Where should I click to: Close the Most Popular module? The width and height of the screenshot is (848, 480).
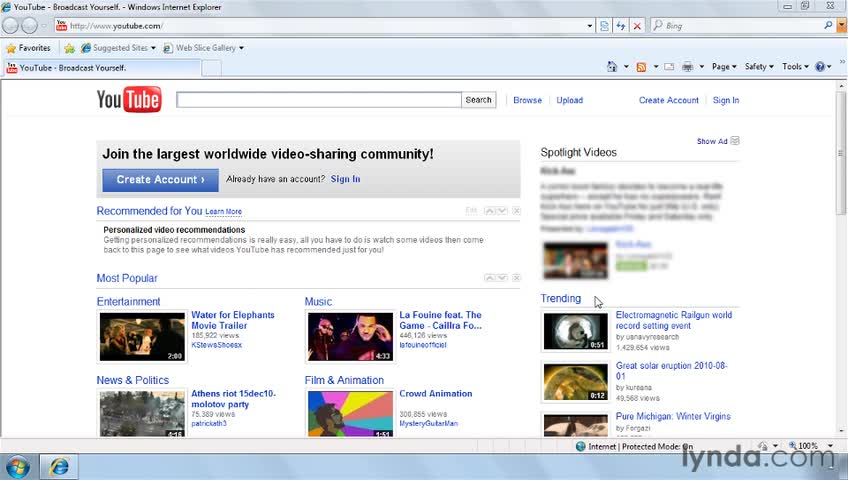pyautogui.click(x=516, y=278)
